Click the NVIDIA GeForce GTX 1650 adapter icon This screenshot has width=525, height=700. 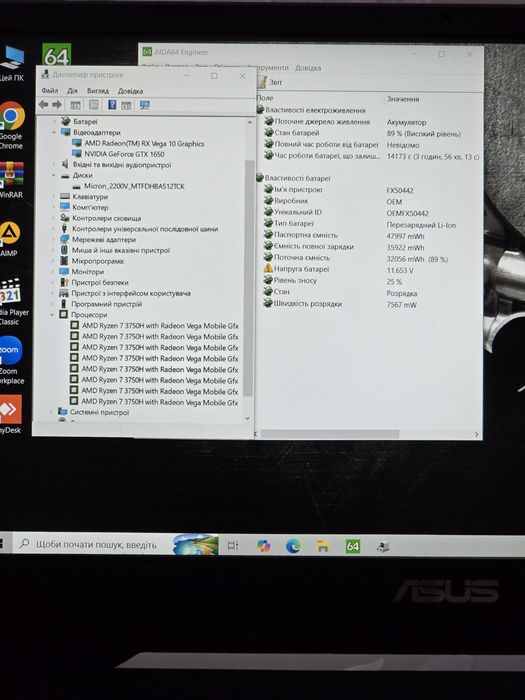(77, 154)
